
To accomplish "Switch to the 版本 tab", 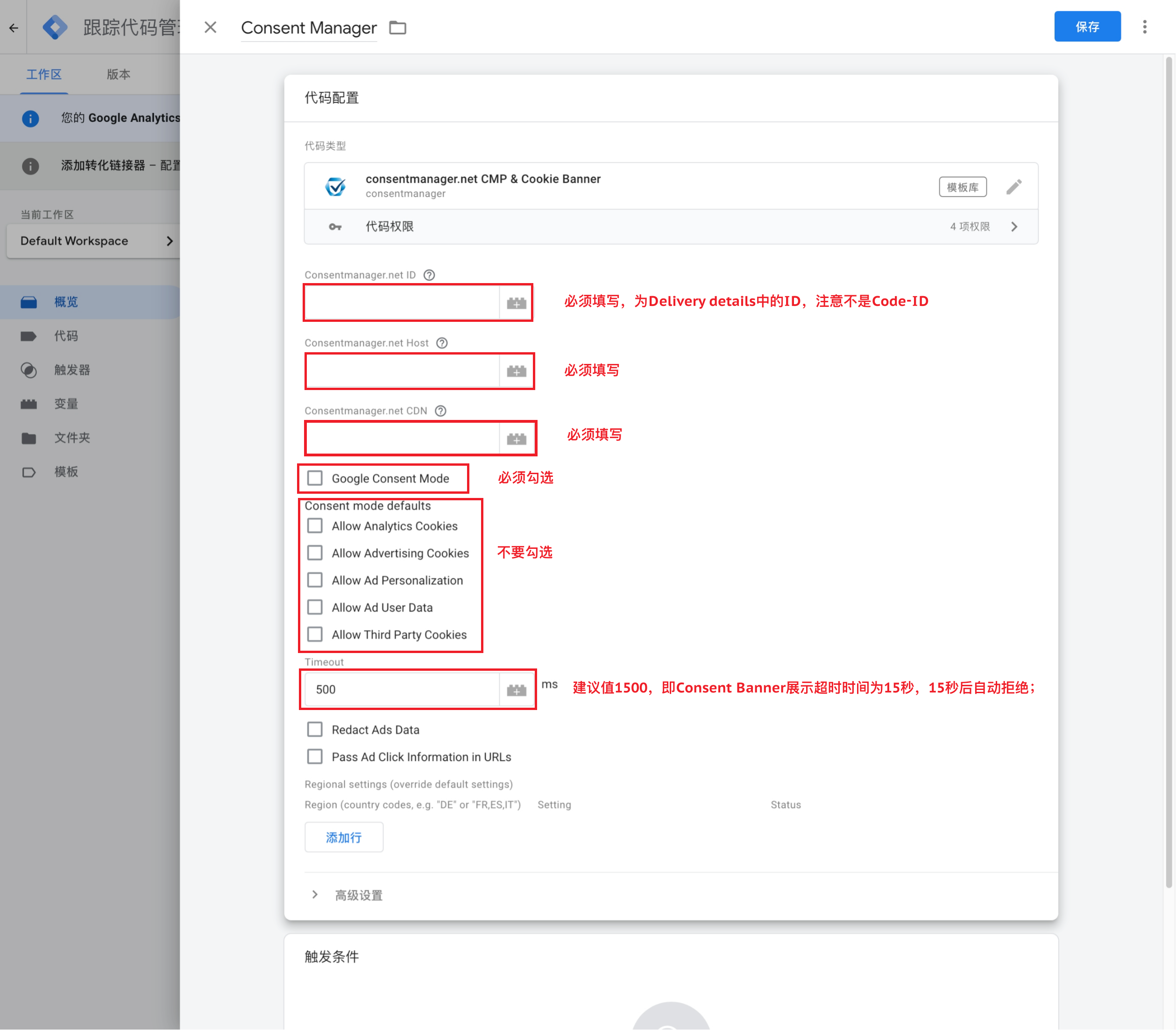I will pyautogui.click(x=118, y=74).
